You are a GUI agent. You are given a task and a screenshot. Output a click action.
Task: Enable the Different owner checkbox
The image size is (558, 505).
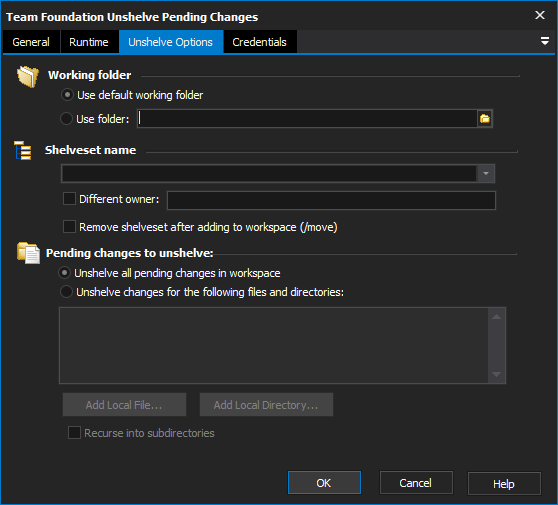pos(69,199)
